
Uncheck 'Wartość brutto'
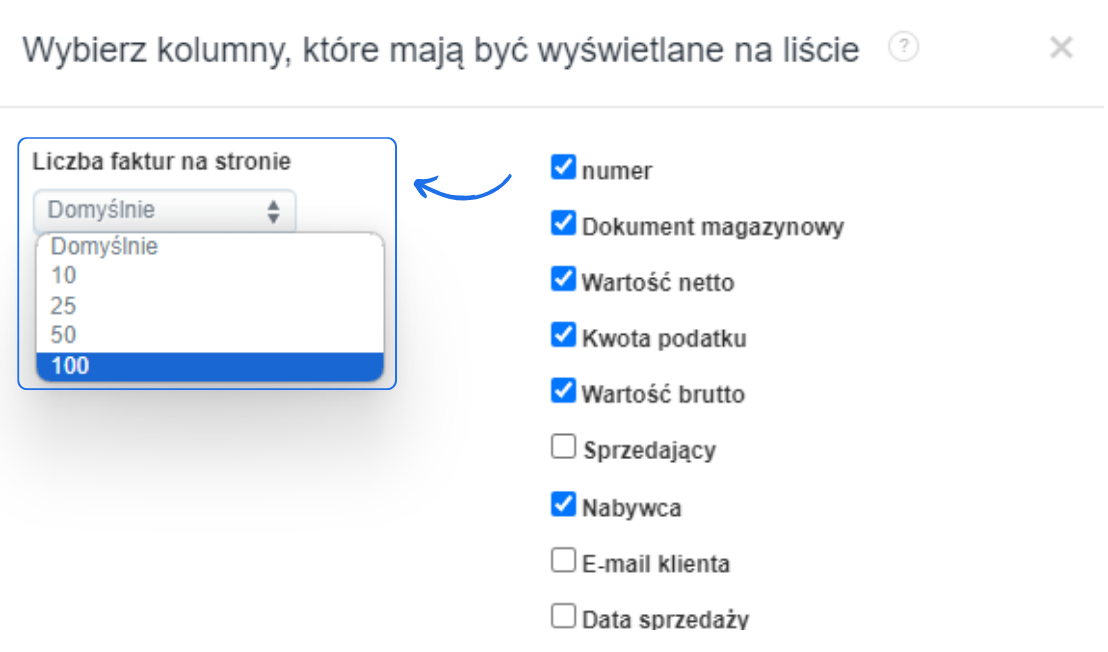point(563,391)
